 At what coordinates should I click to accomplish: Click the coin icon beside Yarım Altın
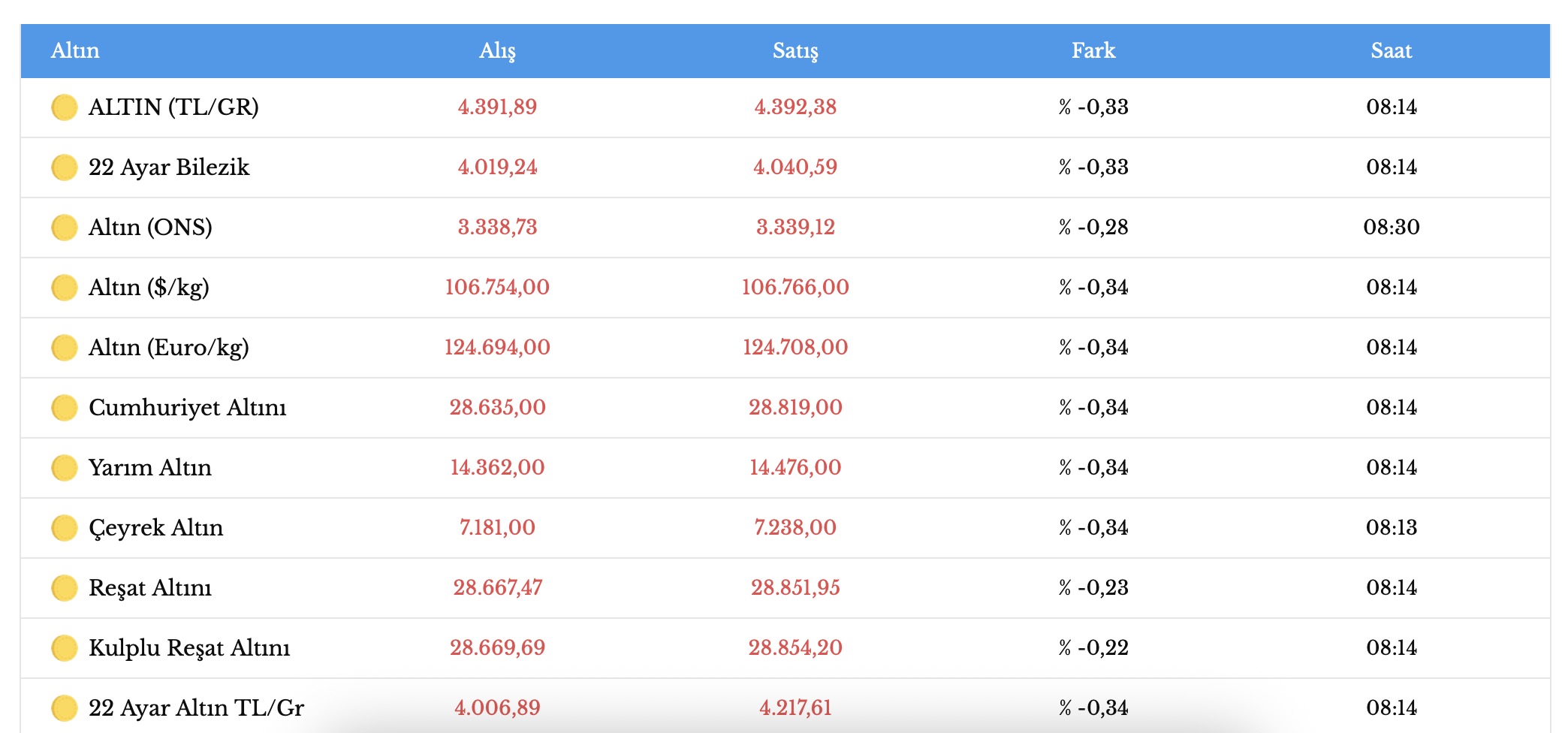[x=65, y=468]
